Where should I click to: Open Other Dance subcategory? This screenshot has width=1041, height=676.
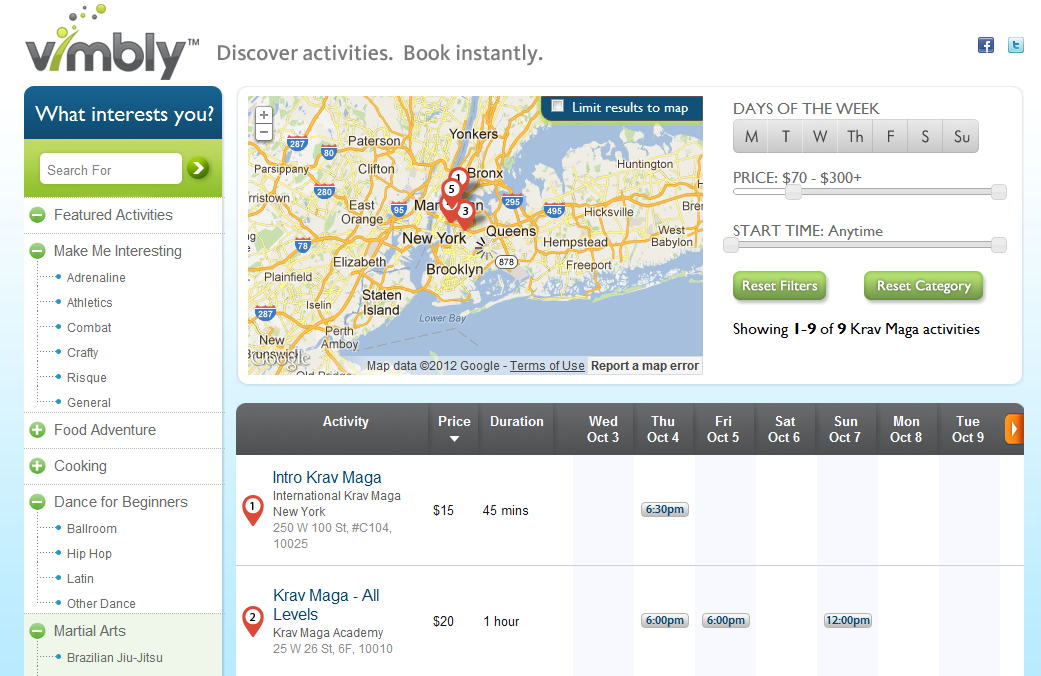tap(101, 604)
